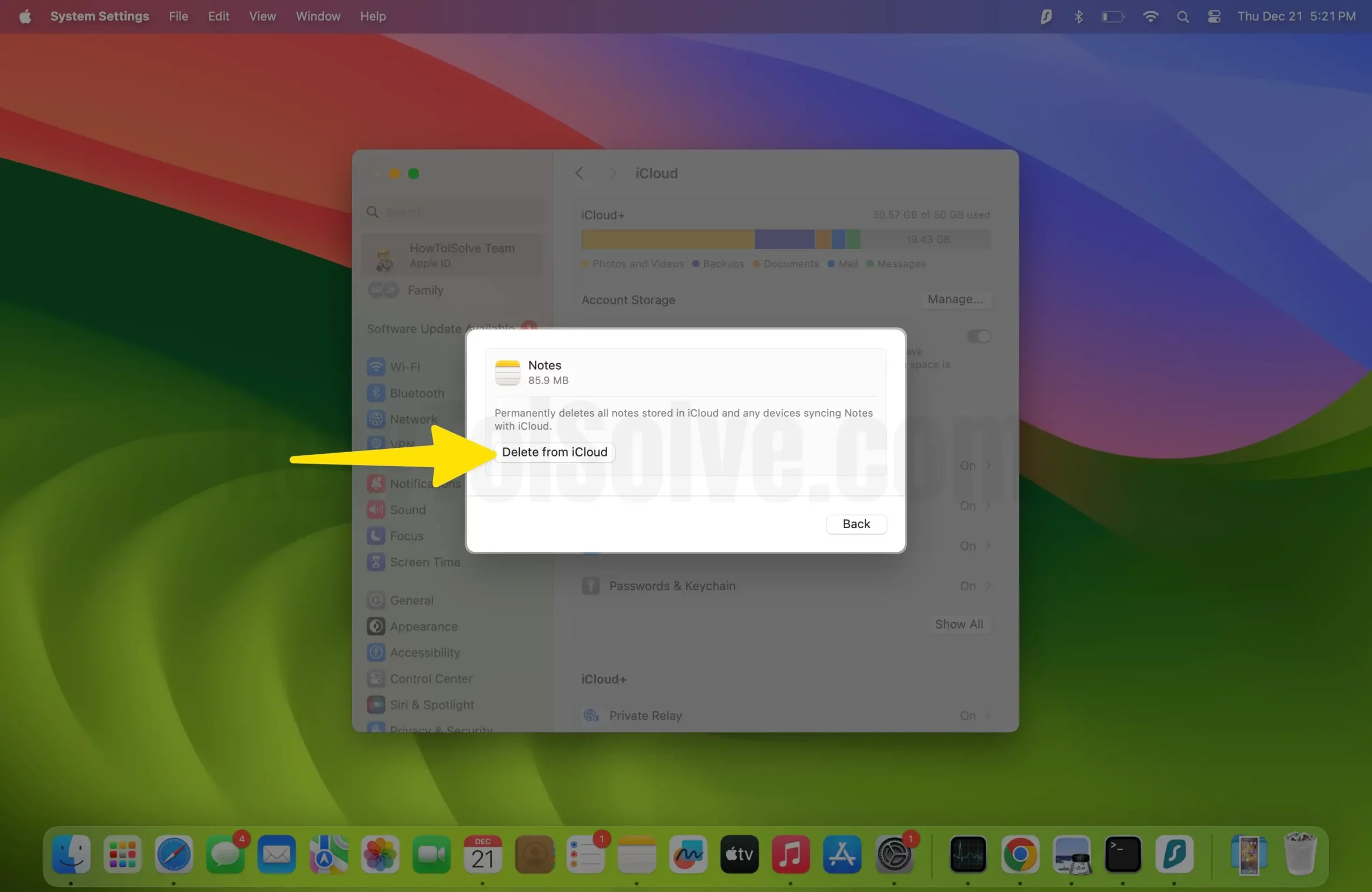Open Activity Monitor from the Dock

coord(968,854)
